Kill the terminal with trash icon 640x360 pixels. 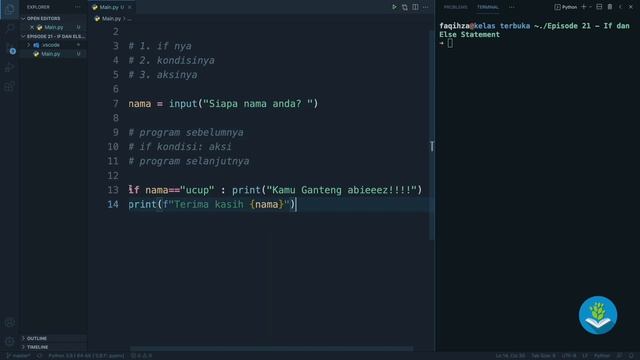pyautogui.click(x=610, y=7)
